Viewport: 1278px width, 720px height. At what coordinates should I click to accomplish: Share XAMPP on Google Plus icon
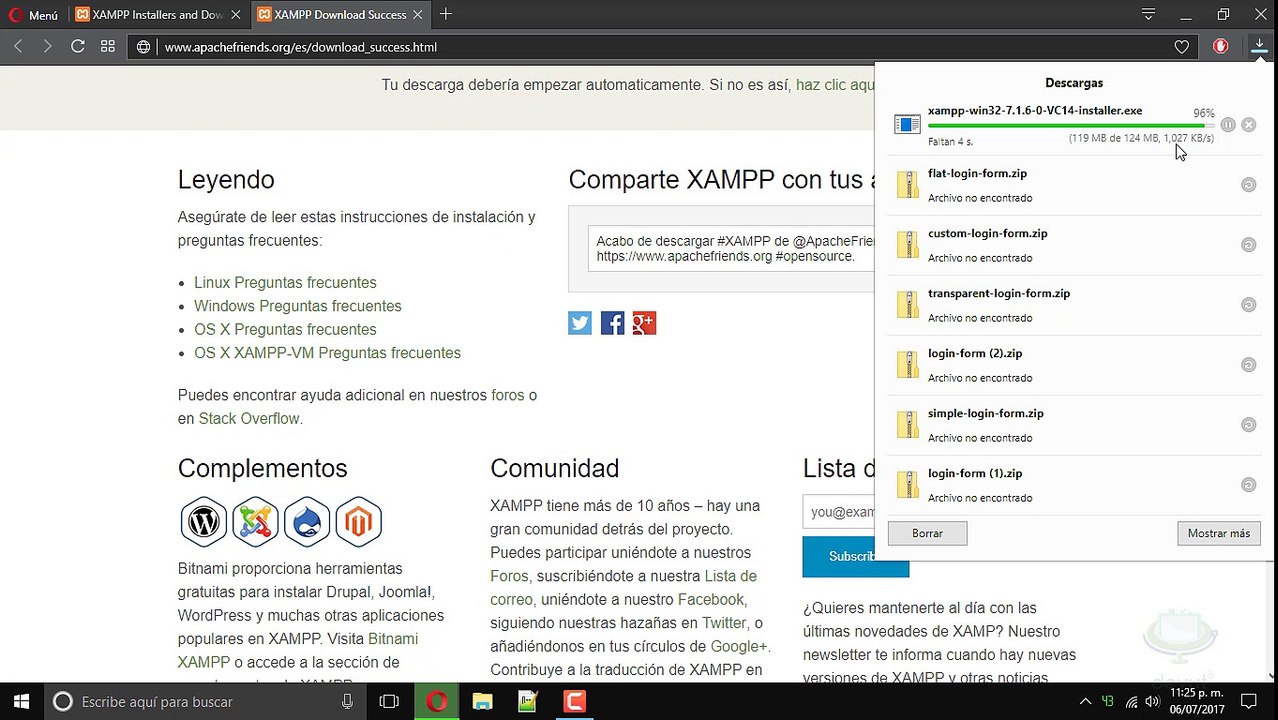coord(644,323)
